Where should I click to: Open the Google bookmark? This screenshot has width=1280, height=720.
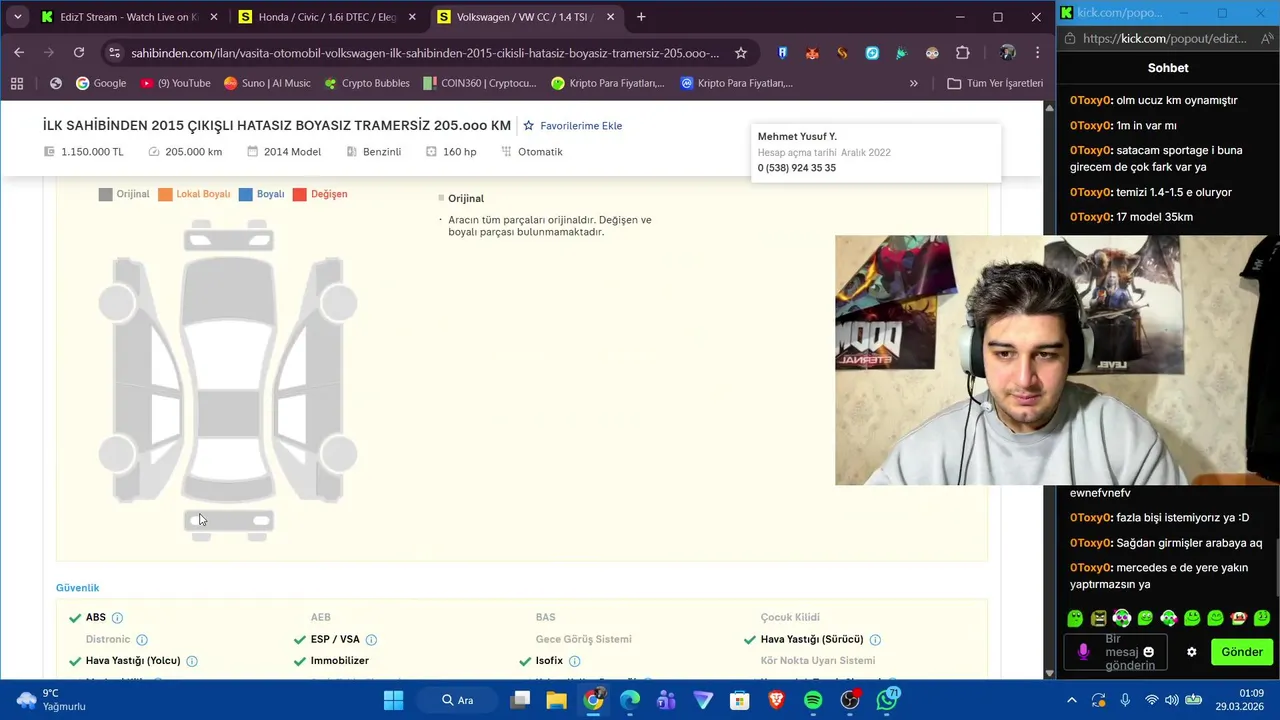101,83
